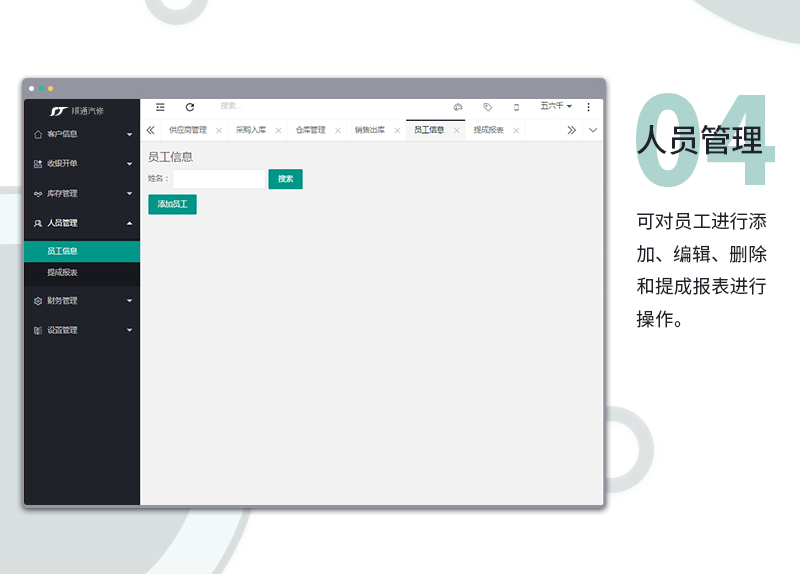800x574 pixels.
Task: Click the icon beside 库存管理
Action: (38, 194)
